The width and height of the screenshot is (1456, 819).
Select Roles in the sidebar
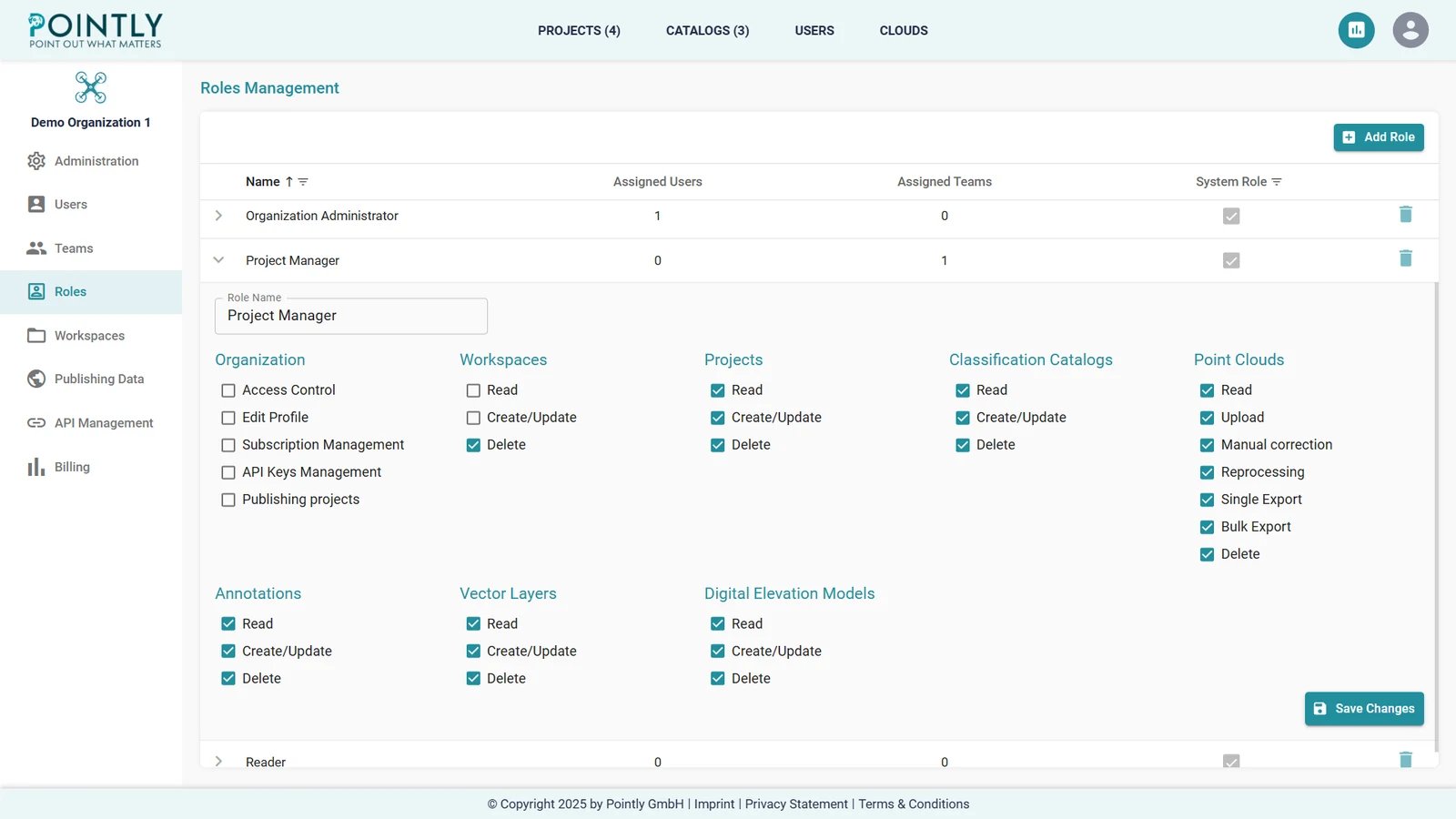click(x=91, y=292)
